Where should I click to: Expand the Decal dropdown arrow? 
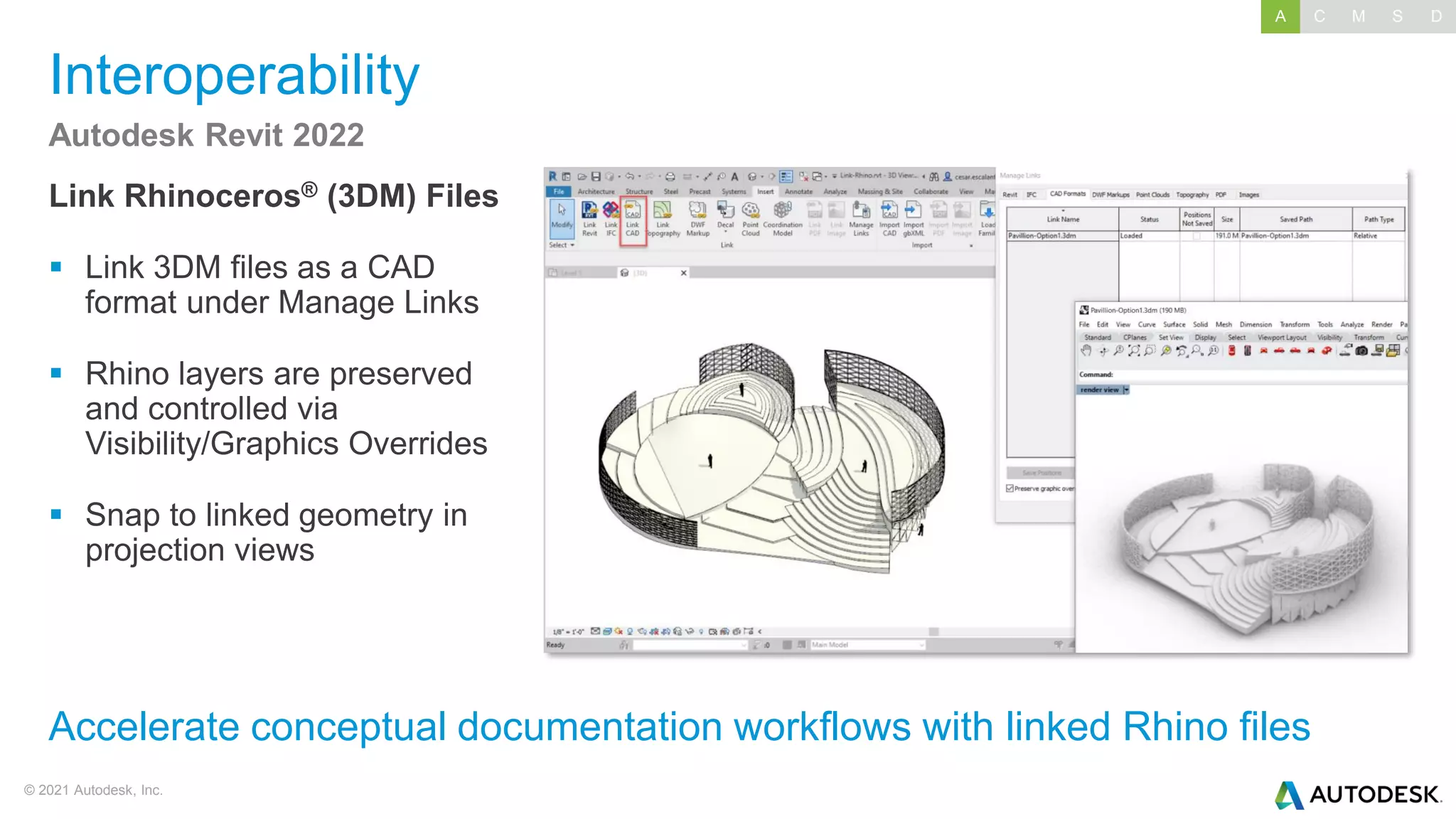click(x=725, y=232)
